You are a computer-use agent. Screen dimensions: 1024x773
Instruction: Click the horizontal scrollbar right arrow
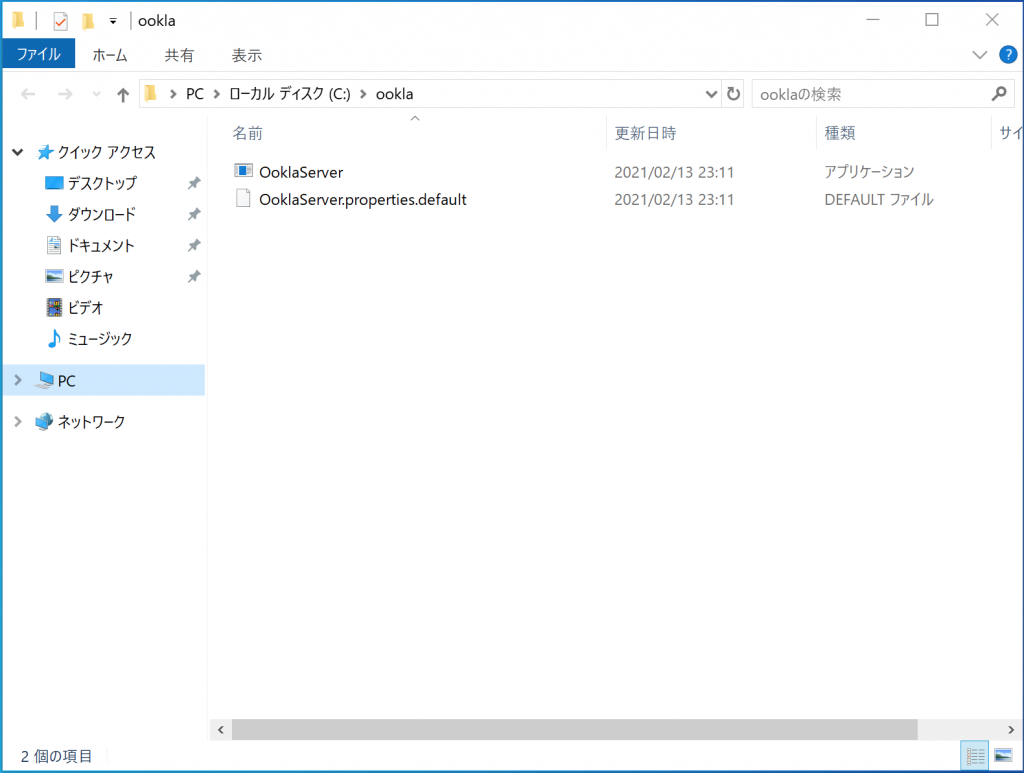click(1010, 730)
